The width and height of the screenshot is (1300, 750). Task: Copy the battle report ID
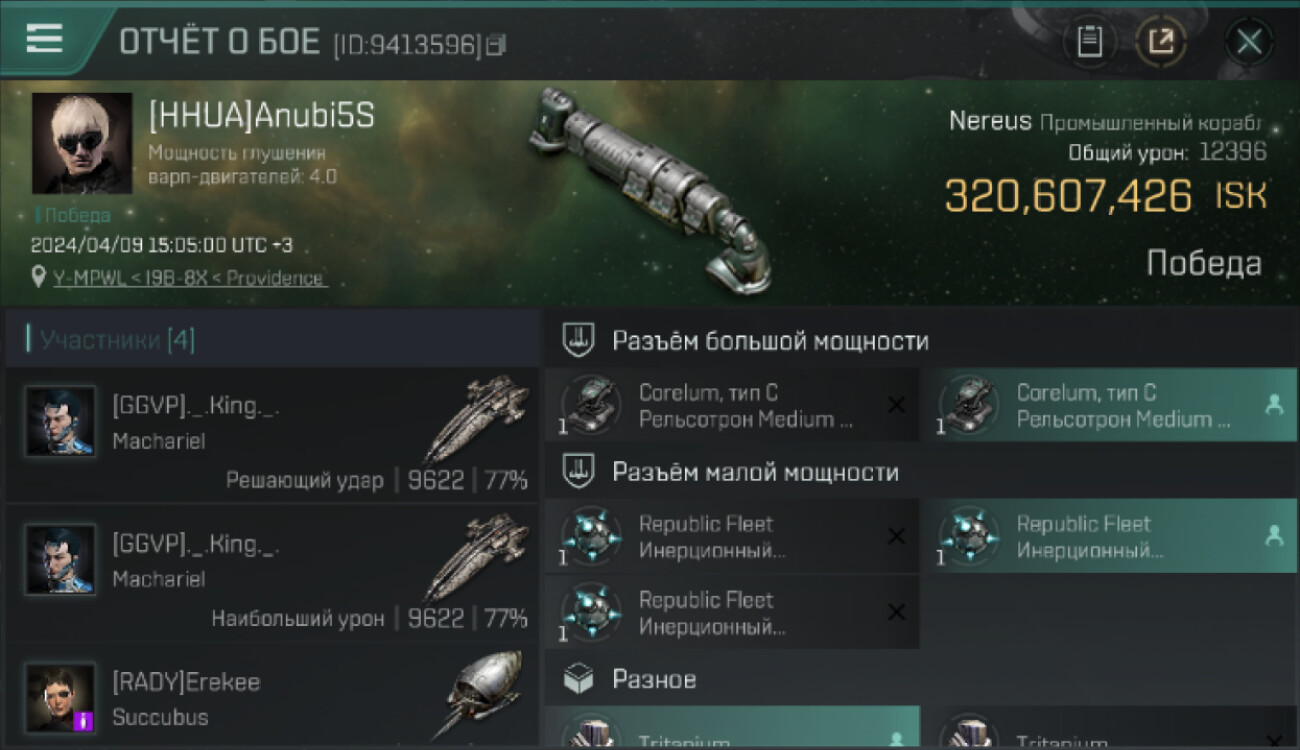click(496, 44)
